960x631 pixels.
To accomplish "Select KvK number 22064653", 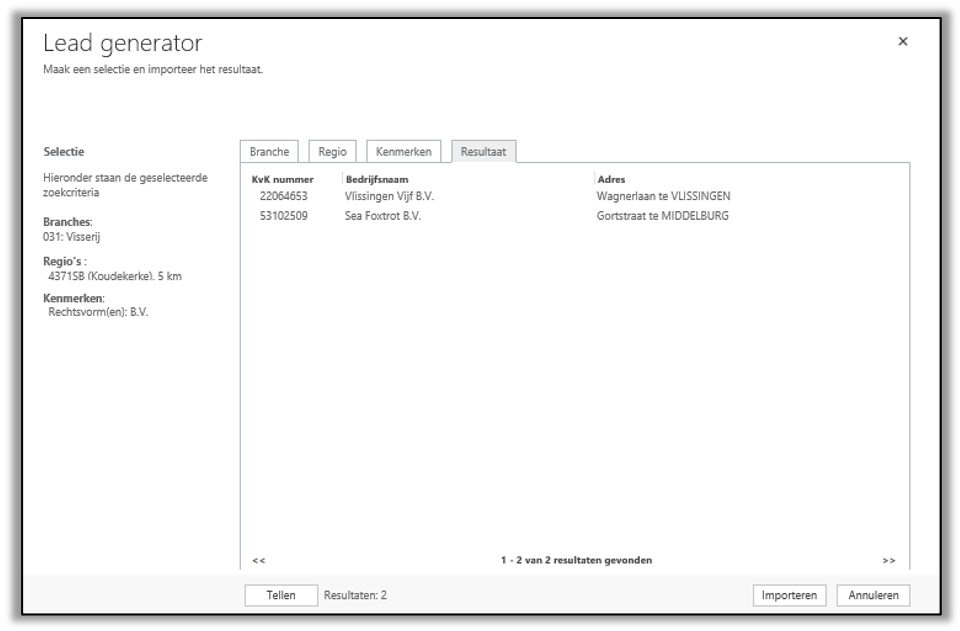I will tap(283, 196).
